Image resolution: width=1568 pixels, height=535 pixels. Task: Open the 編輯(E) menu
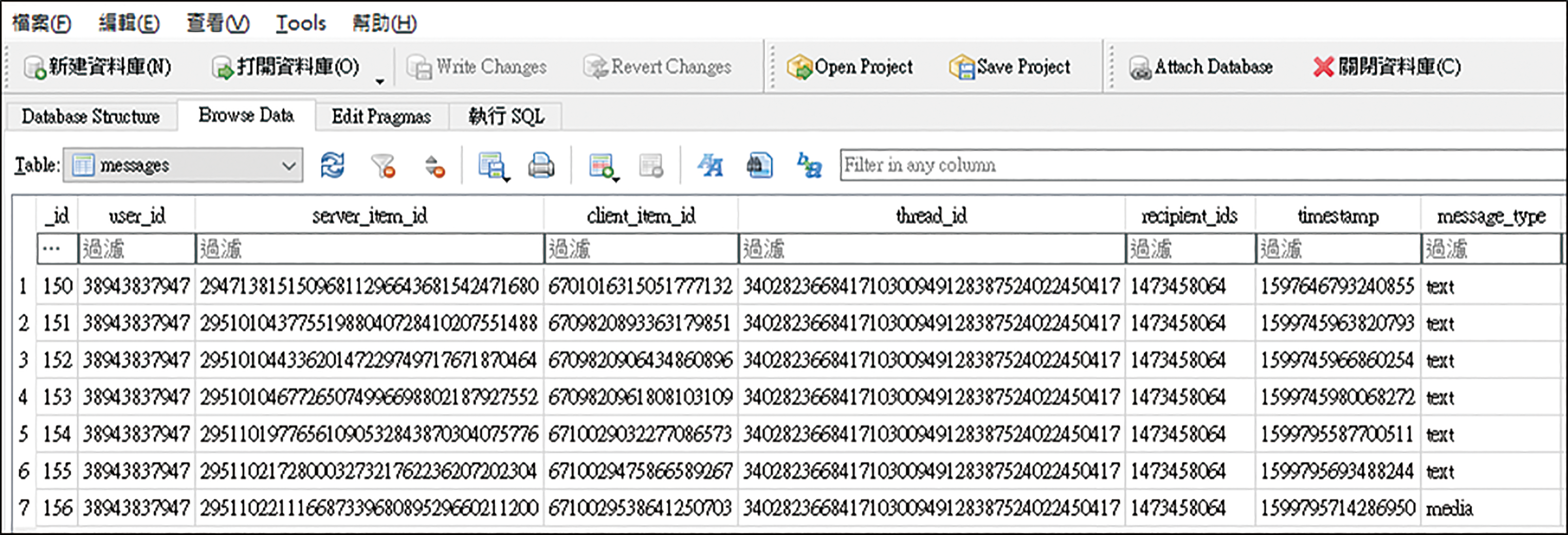point(129,23)
